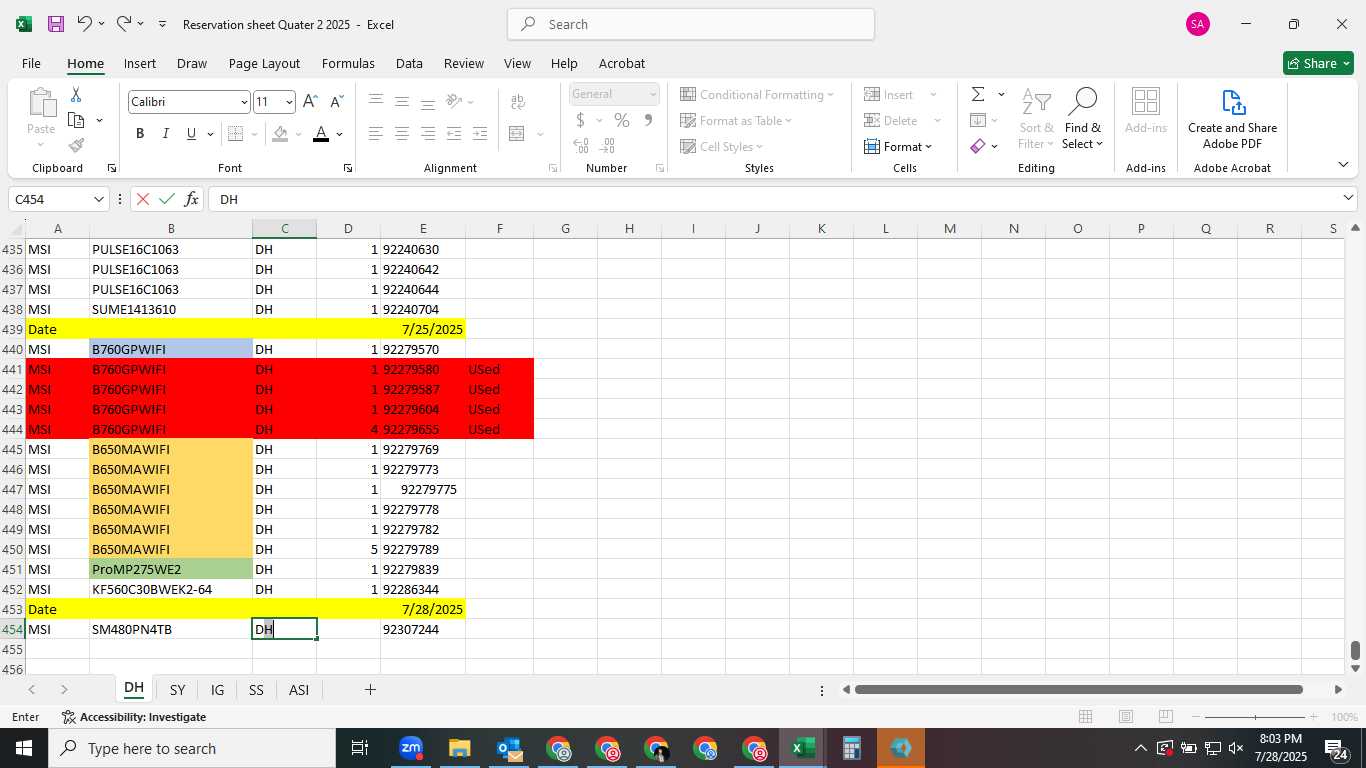Open the font size dropdown

289,102
